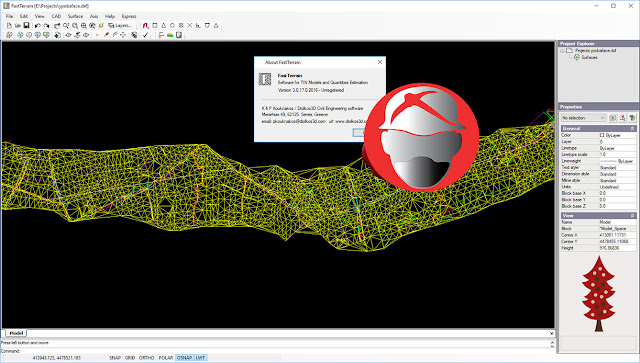Open the Axis menu
This screenshot has width=640, height=363.
pyautogui.click(x=94, y=16)
